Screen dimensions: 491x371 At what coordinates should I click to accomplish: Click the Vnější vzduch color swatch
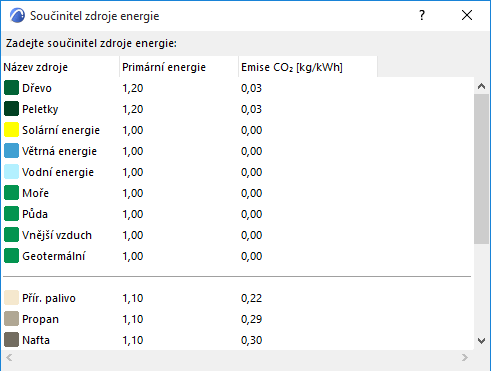click(11, 235)
